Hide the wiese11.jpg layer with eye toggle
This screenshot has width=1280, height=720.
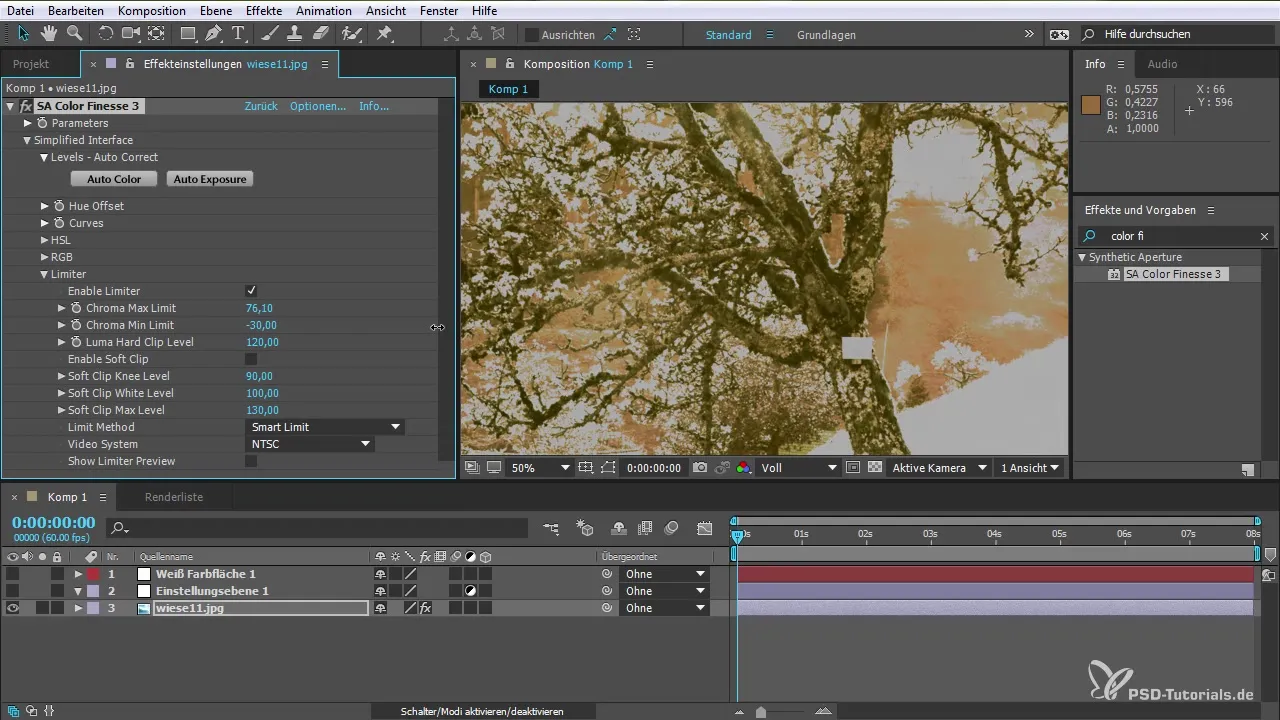point(12,608)
